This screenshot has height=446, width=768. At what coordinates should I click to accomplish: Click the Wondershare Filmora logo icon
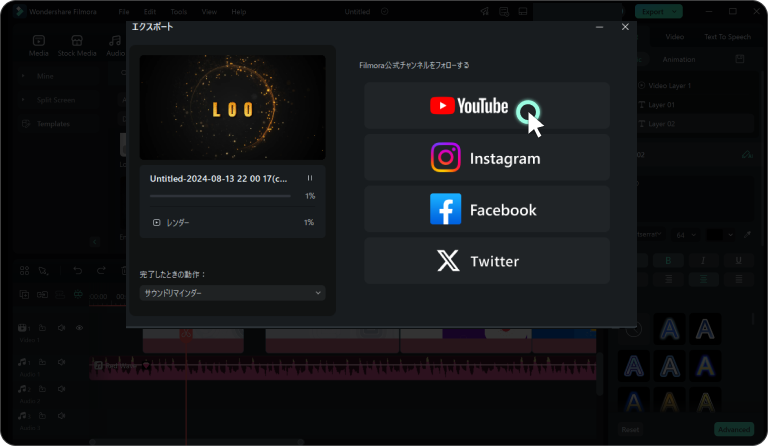pos(19,11)
